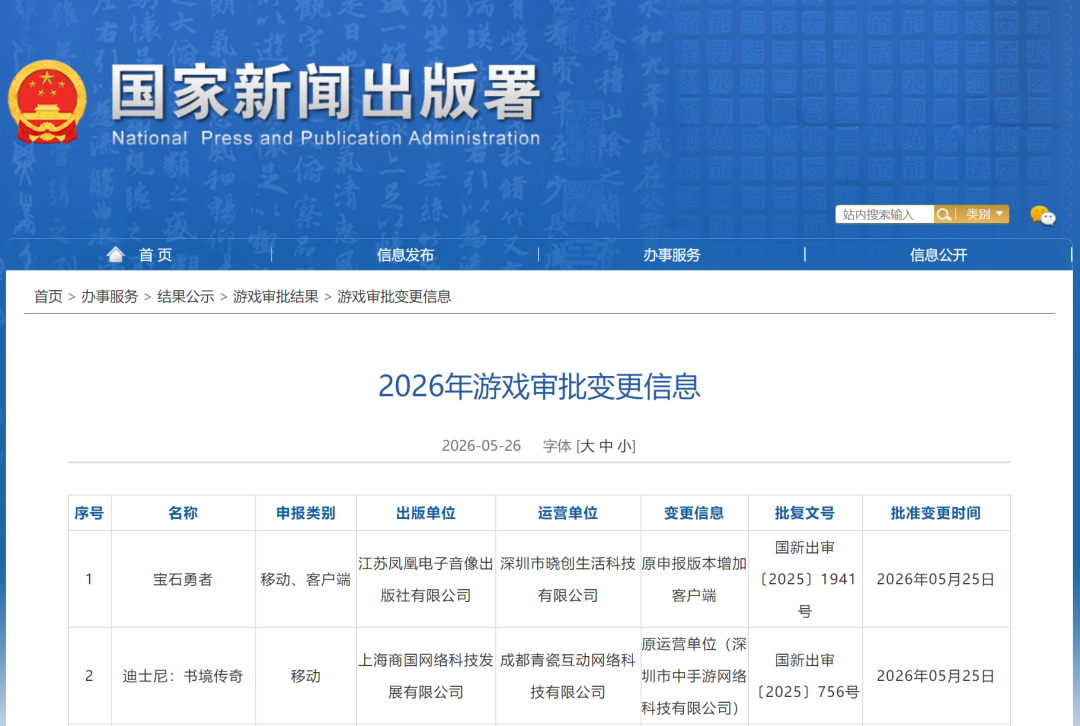Focus the 站内搜索输入 search field
The width and height of the screenshot is (1080, 726).
pyautogui.click(x=884, y=215)
